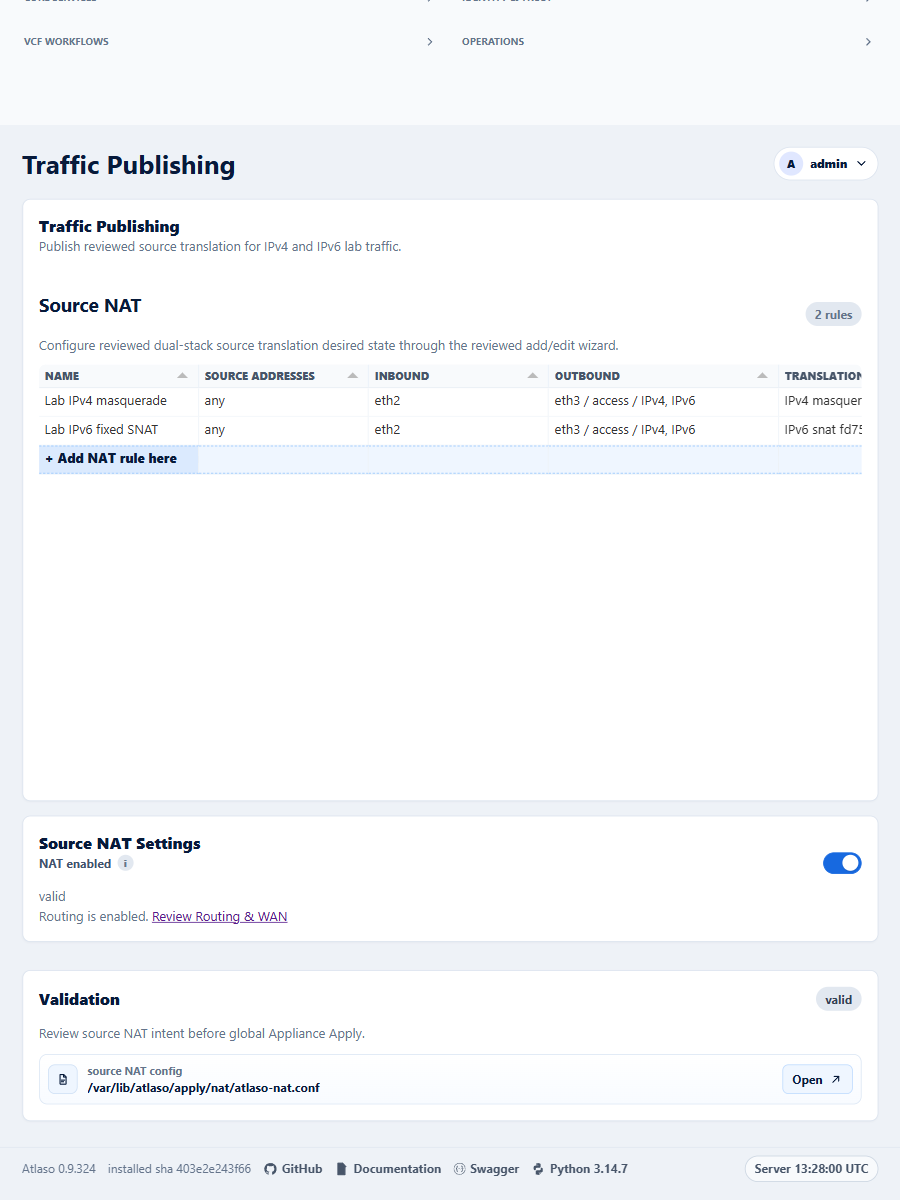Click outbound cell of Lab IPv6 fixed SNAT
The width and height of the screenshot is (900, 1200).
[x=663, y=430]
